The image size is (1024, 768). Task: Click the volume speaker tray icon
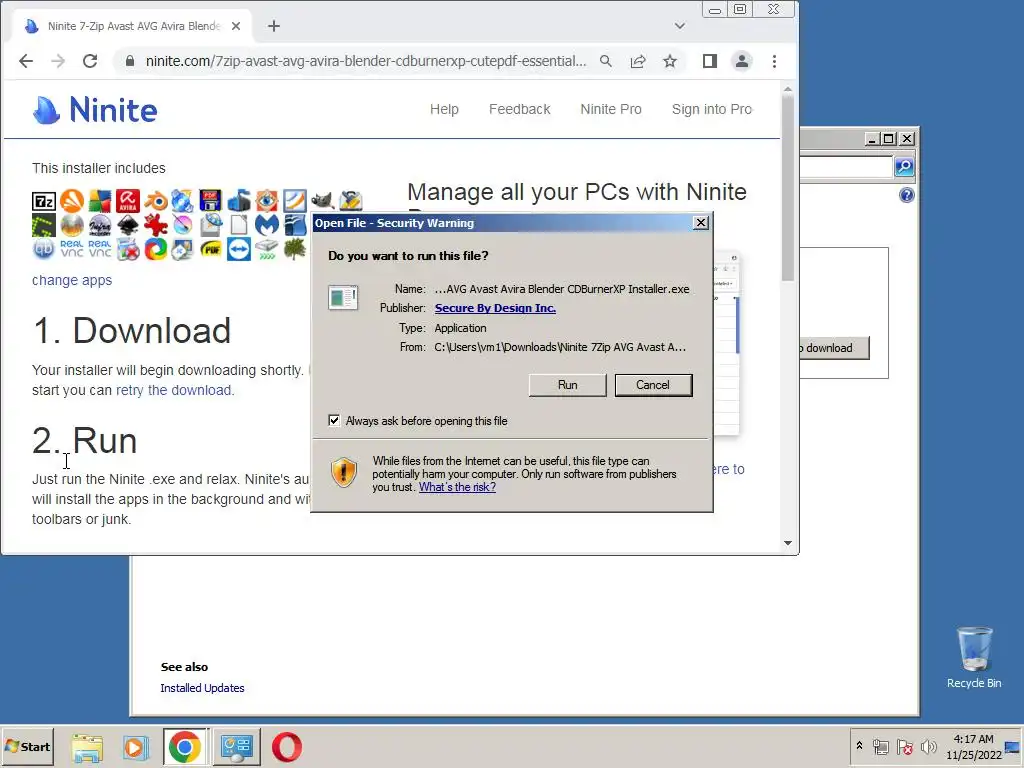[x=928, y=746]
